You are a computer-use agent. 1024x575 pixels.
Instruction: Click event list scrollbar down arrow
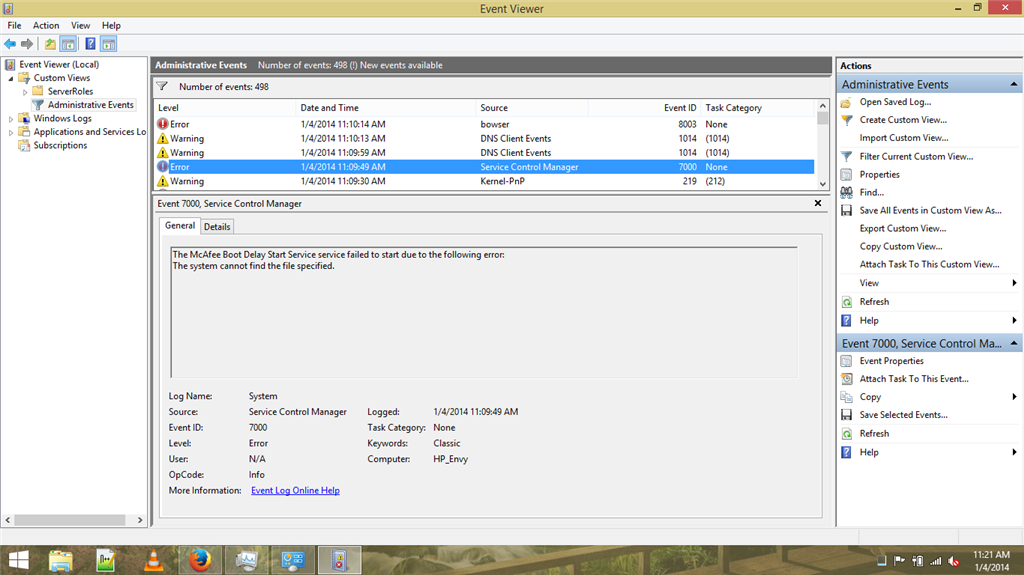click(823, 184)
